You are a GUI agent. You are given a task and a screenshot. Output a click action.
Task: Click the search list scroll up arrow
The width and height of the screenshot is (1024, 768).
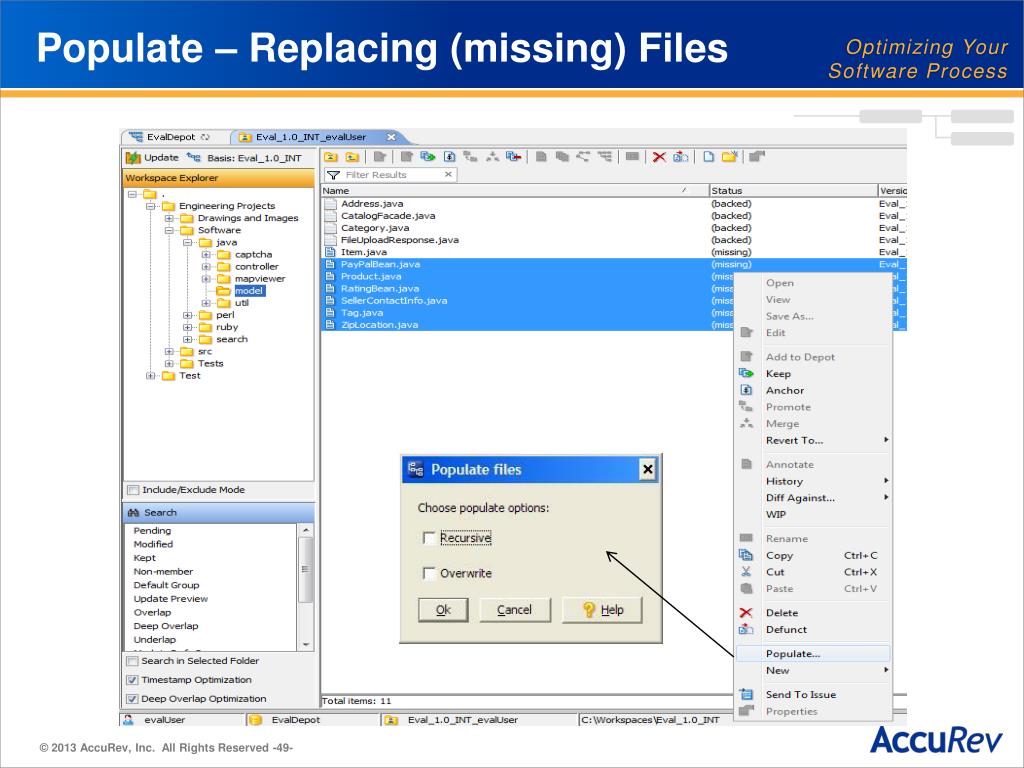click(x=306, y=530)
